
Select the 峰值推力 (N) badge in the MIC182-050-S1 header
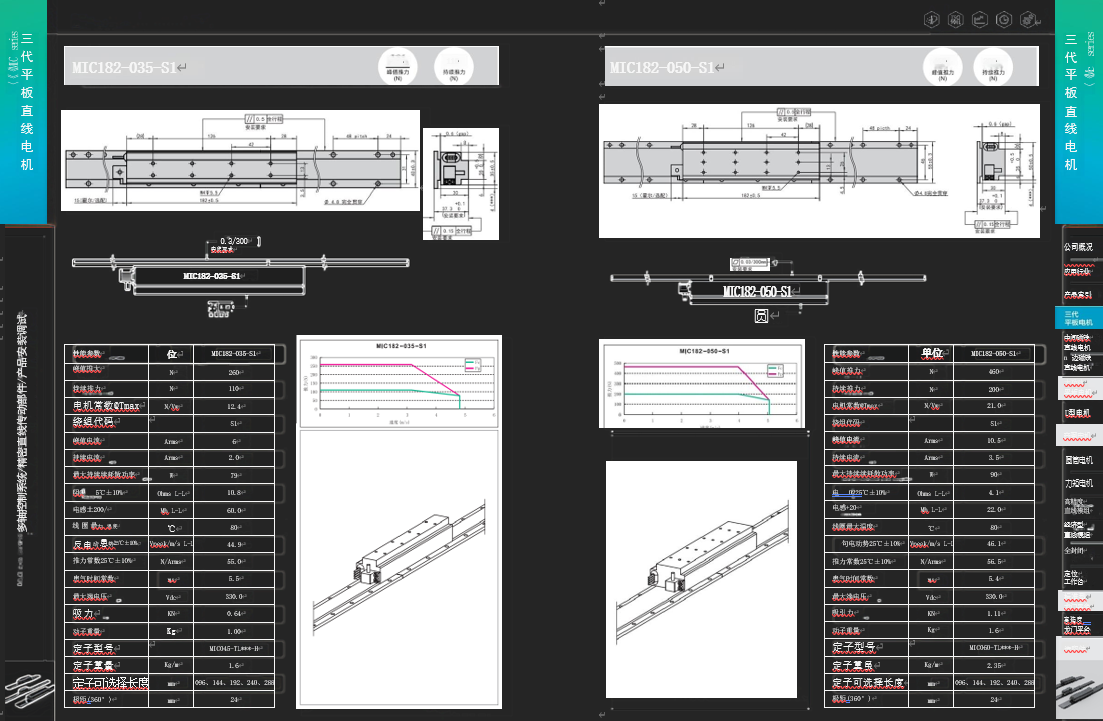[x=943, y=67]
